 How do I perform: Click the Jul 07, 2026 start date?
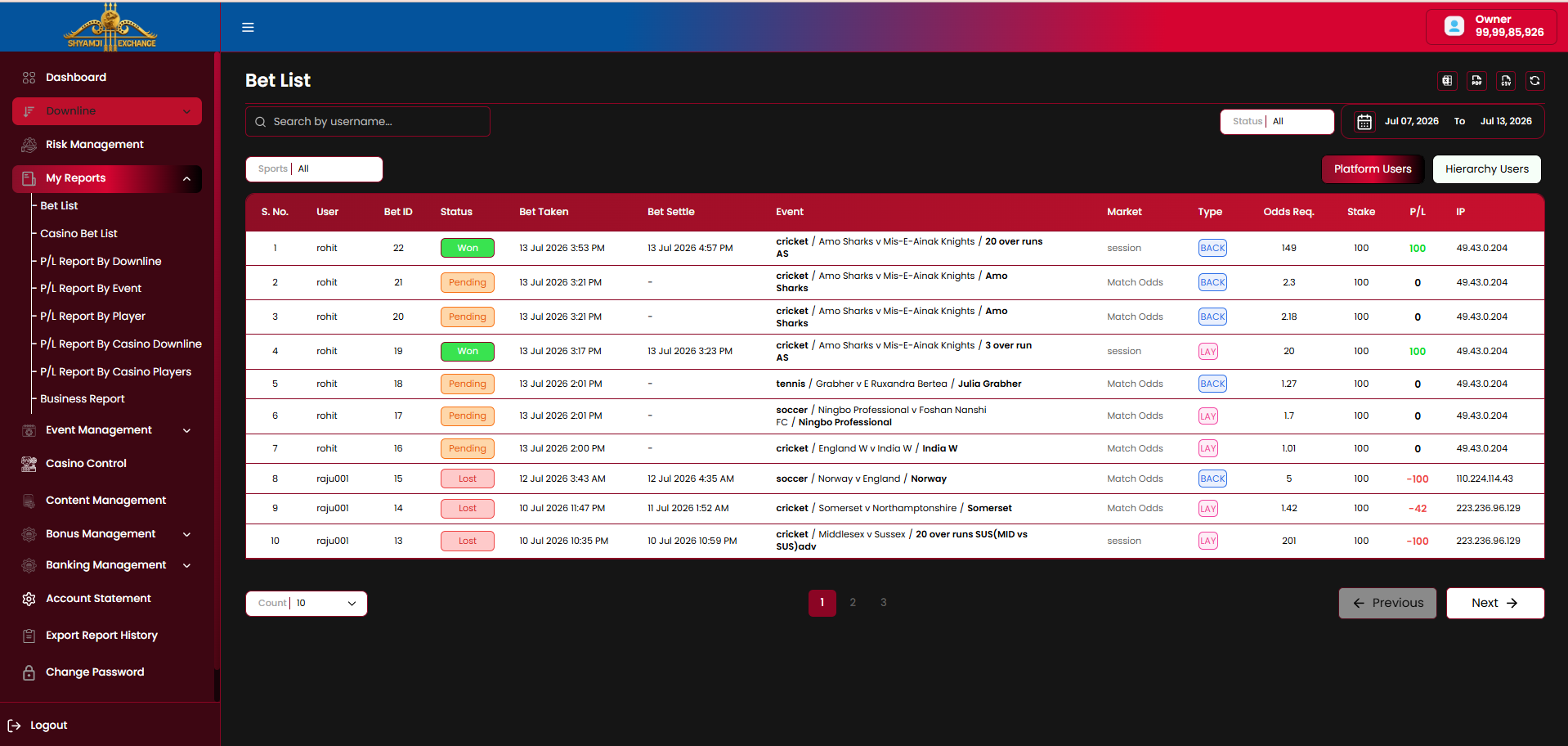tap(1411, 121)
